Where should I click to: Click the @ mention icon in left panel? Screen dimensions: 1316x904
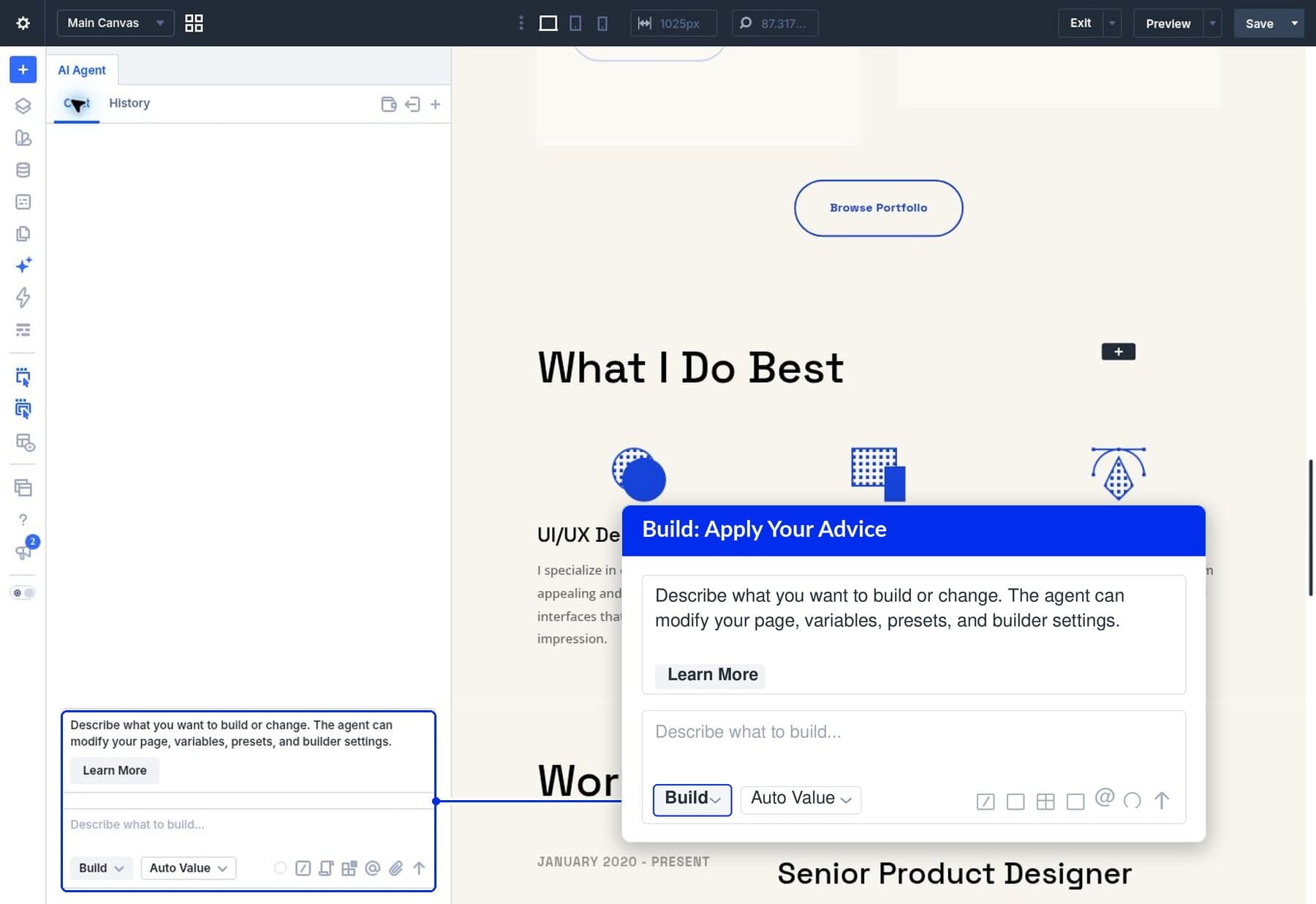(372, 868)
